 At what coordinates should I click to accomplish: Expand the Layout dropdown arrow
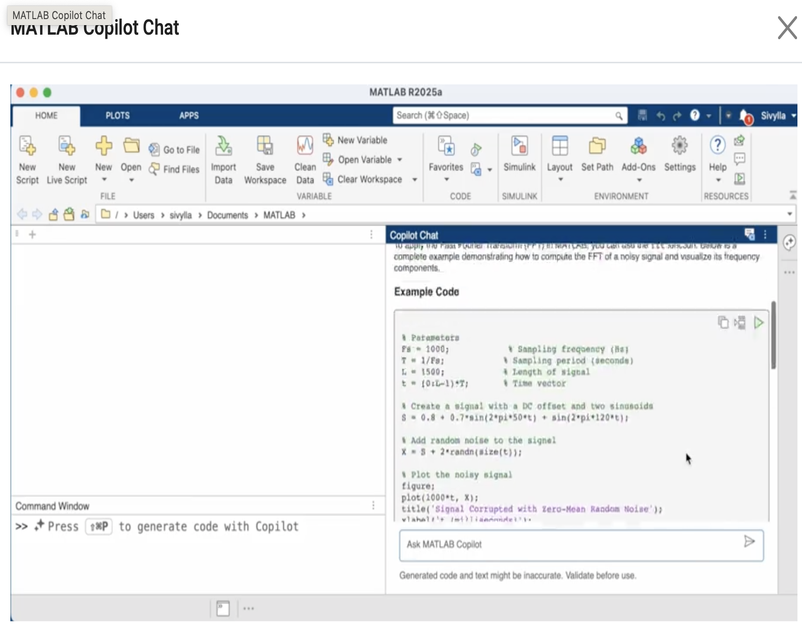click(x=560, y=179)
